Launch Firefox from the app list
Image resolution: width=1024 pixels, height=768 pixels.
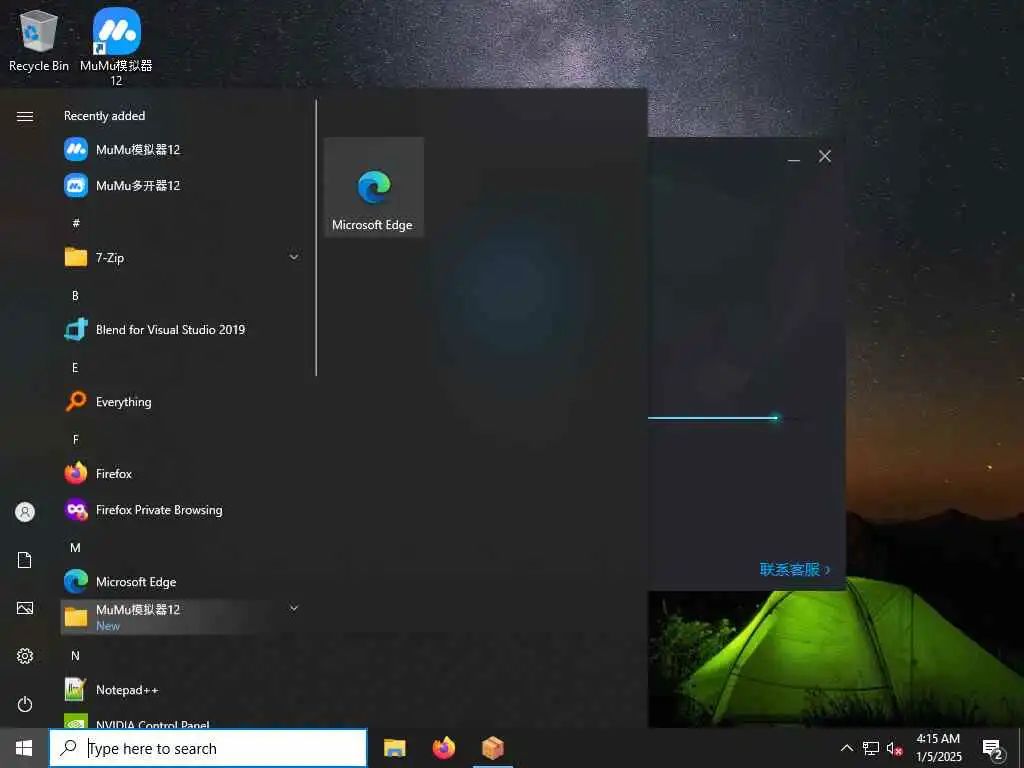pos(180,473)
